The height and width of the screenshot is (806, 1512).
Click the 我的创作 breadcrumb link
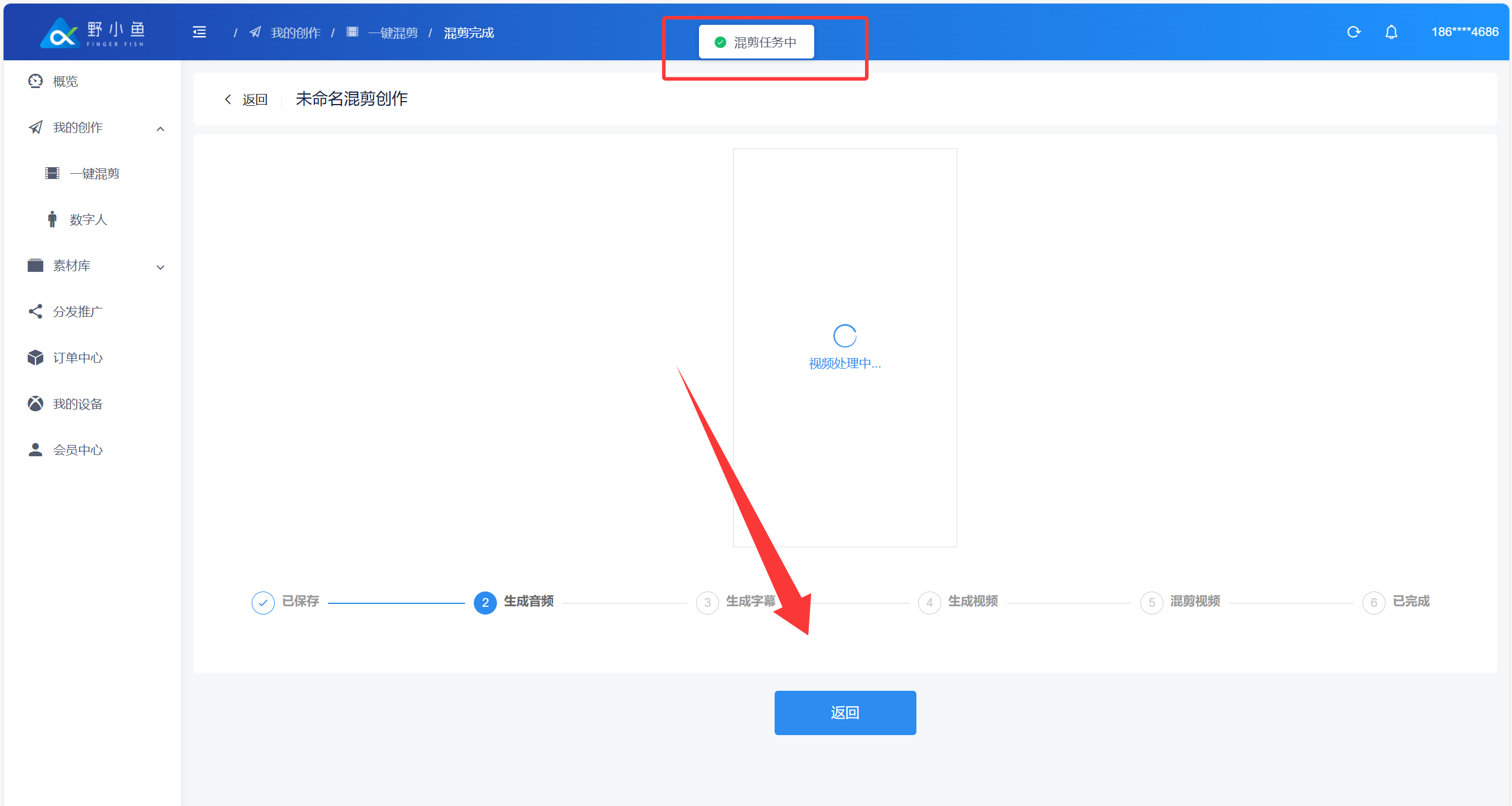point(295,32)
